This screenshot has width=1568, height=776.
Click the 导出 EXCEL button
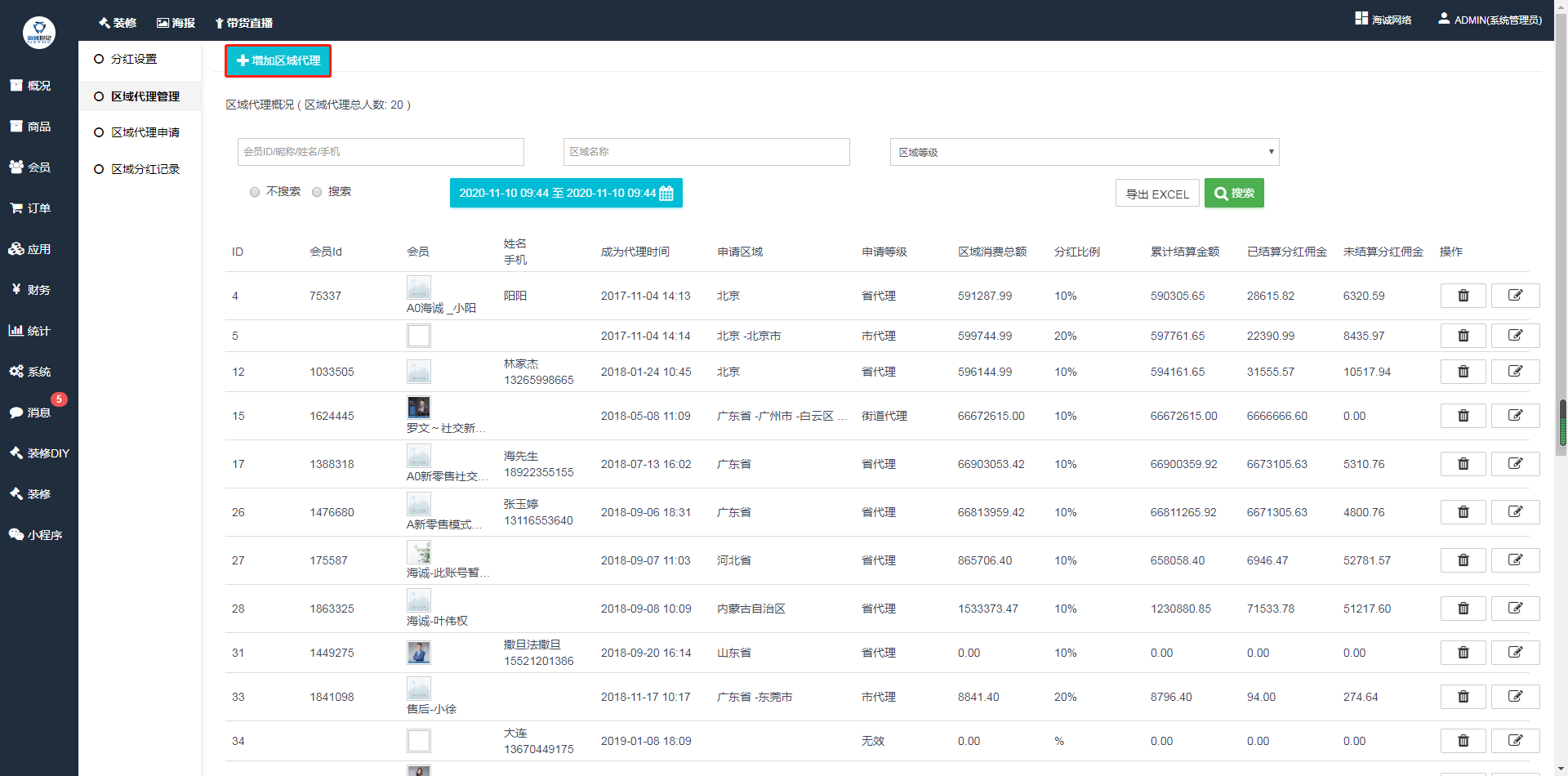coord(1156,194)
